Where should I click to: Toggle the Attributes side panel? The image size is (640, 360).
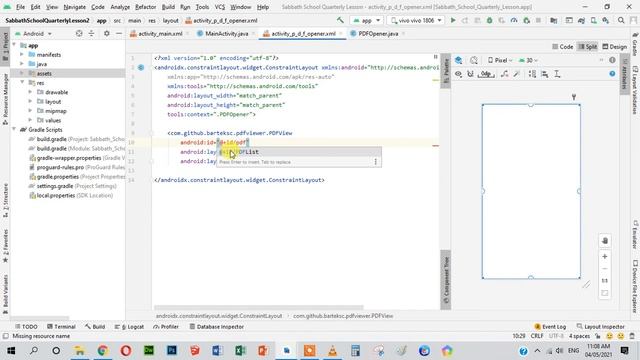(x=624, y=74)
